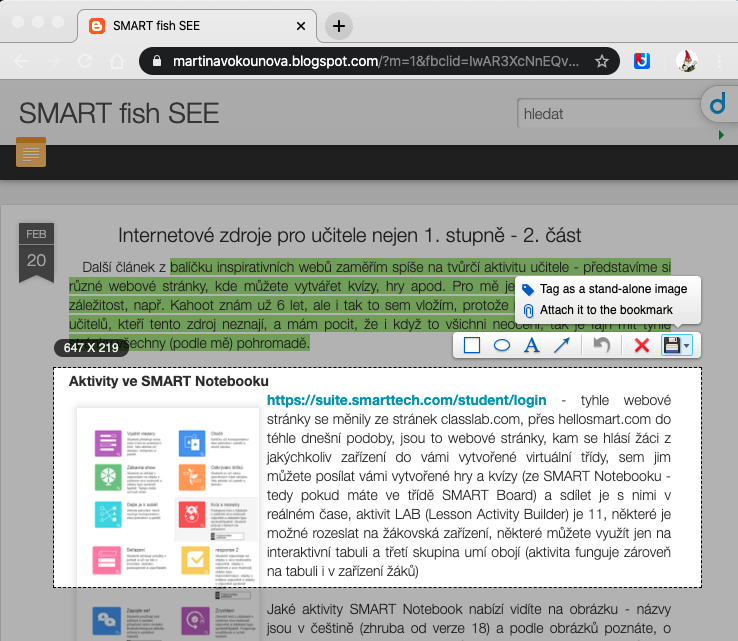Close the SMART fish SEE tab
This screenshot has width=738, height=641.
(x=301, y=26)
